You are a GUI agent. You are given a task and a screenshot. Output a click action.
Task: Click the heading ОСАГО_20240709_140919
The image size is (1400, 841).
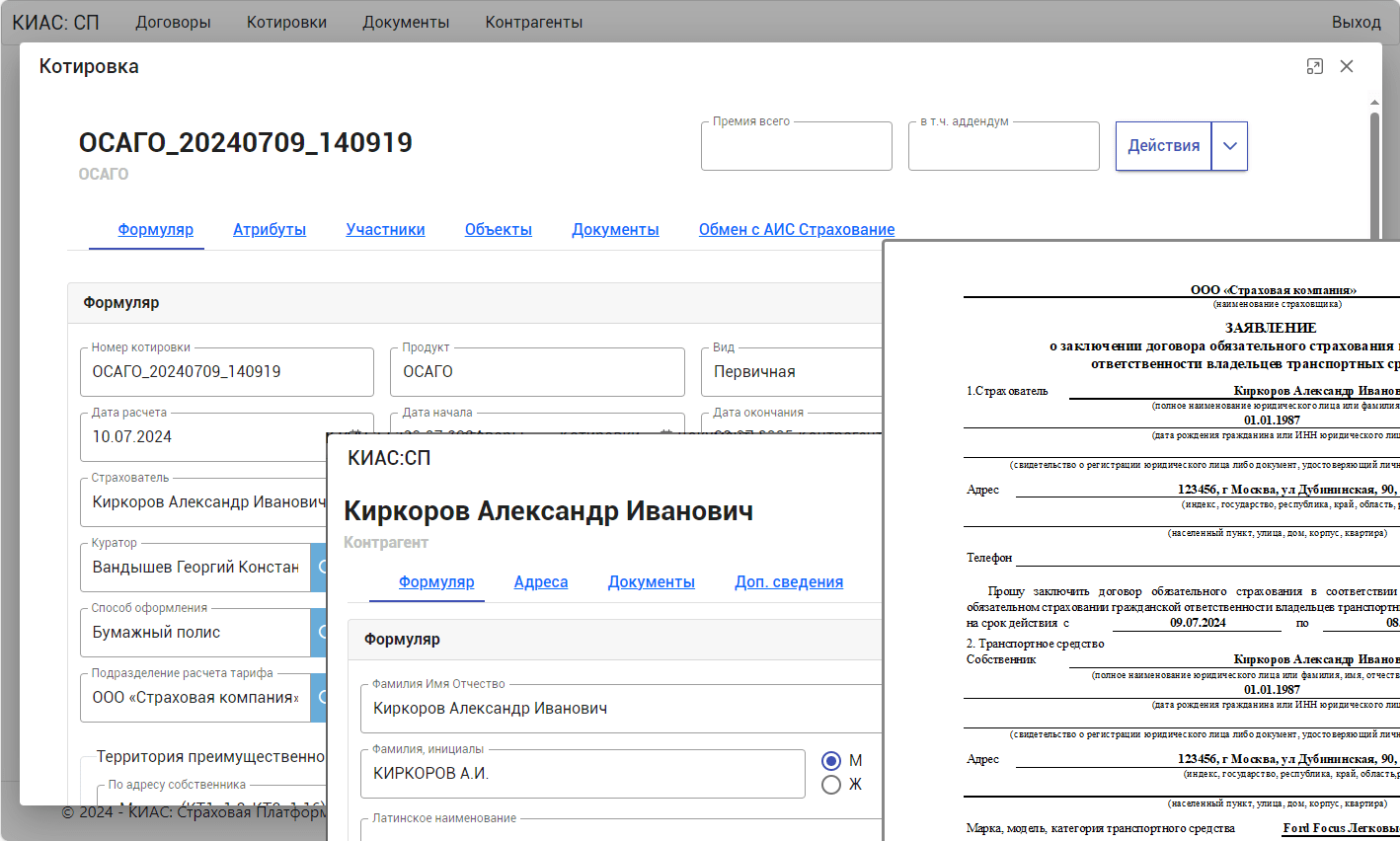coord(246,142)
